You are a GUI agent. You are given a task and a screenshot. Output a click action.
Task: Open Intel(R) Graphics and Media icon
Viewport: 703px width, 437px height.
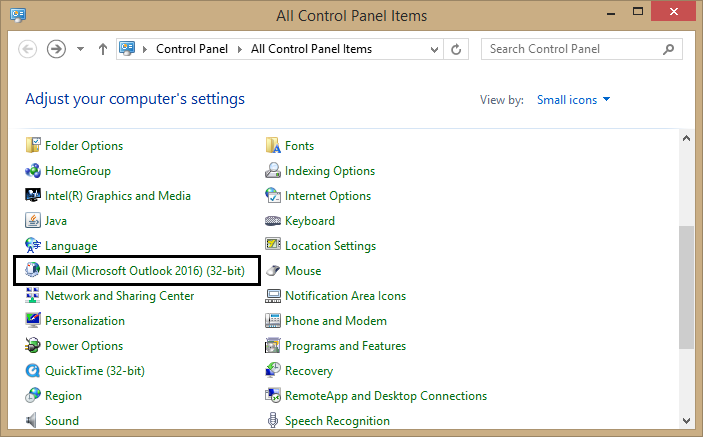(33, 195)
